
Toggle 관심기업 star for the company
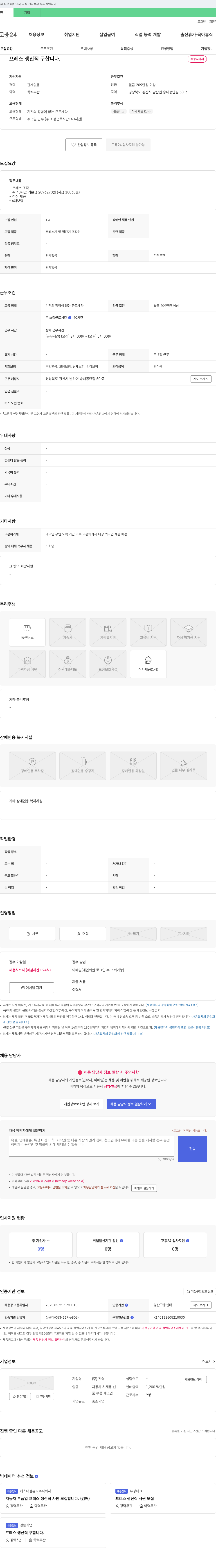(x=20, y=1396)
